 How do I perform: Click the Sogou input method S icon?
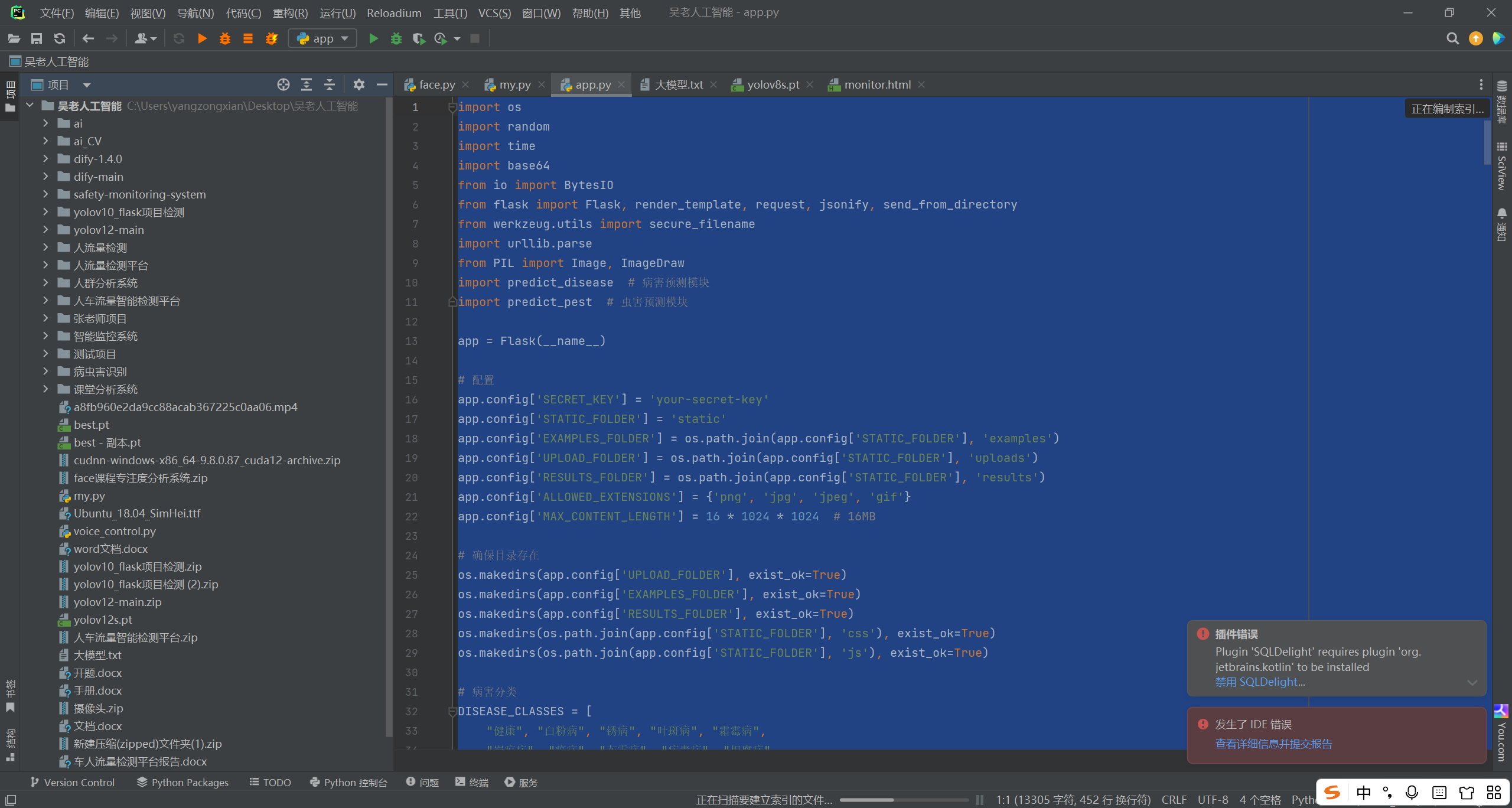(1332, 793)
